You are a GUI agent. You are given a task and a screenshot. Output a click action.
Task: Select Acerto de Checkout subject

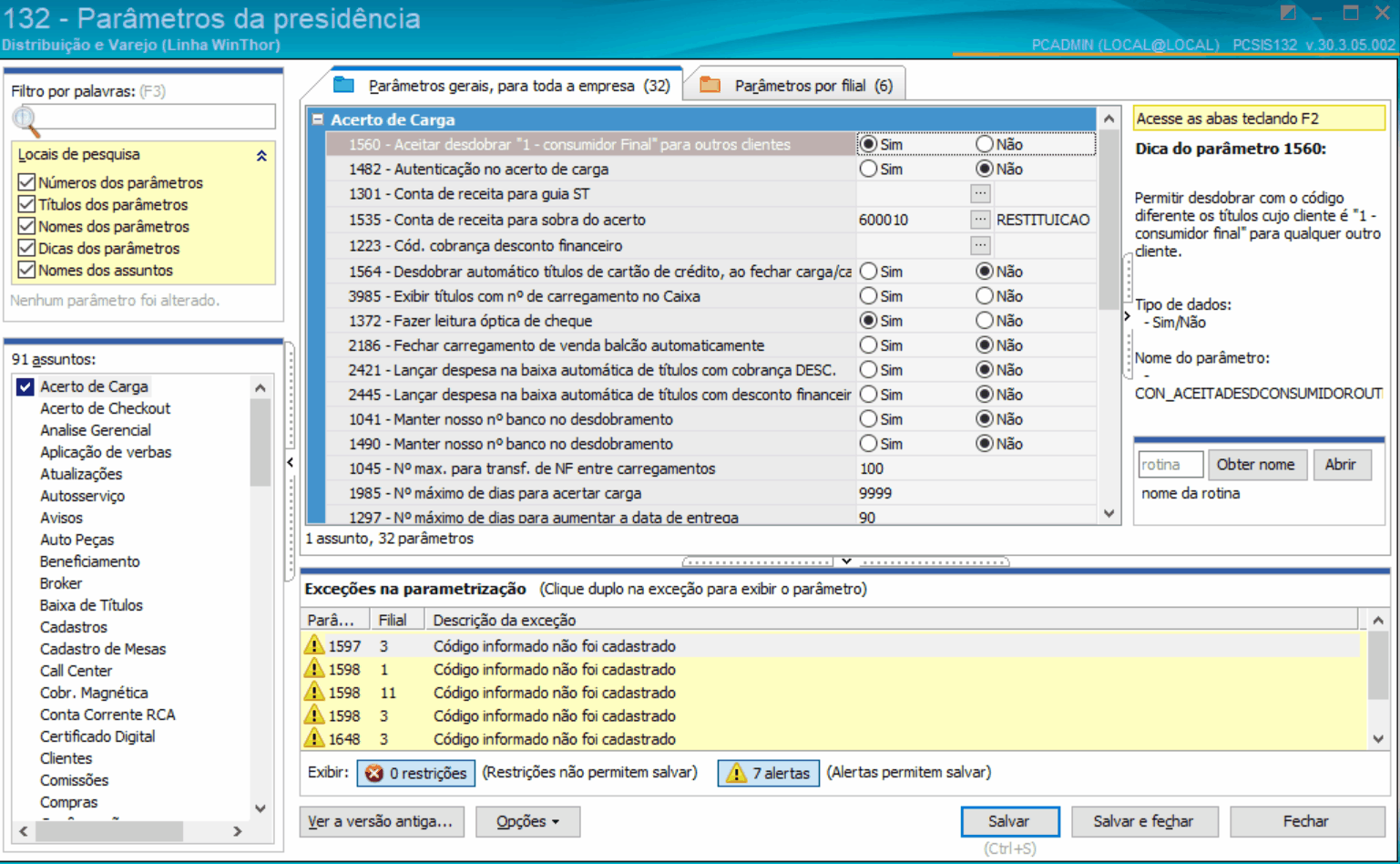pyautogui.click(x=105, y=408)
